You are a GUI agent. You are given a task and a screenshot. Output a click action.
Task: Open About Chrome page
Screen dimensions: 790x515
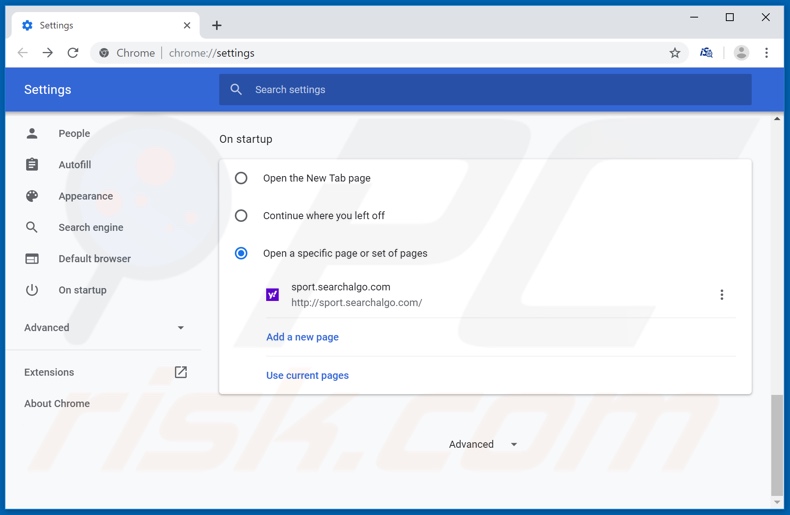(57, 403)
